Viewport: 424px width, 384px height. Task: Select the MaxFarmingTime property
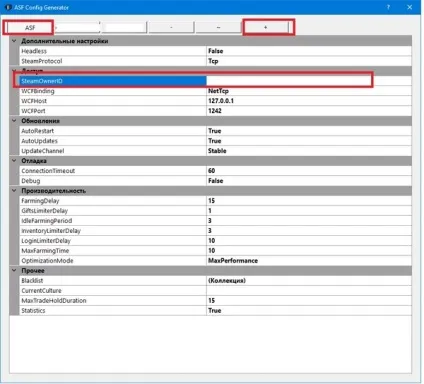pyautogui.click(x=113, y=251)
